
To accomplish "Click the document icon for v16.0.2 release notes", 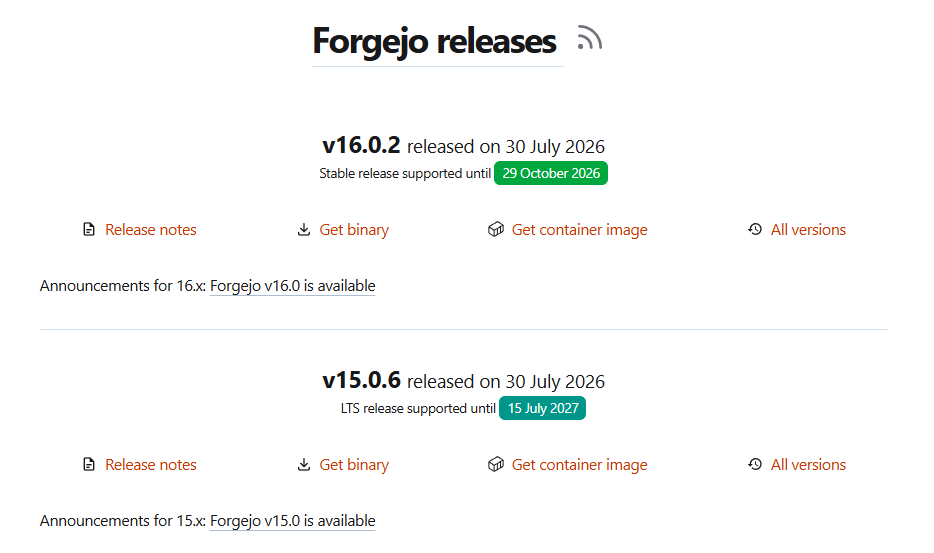I will [89, 229].
